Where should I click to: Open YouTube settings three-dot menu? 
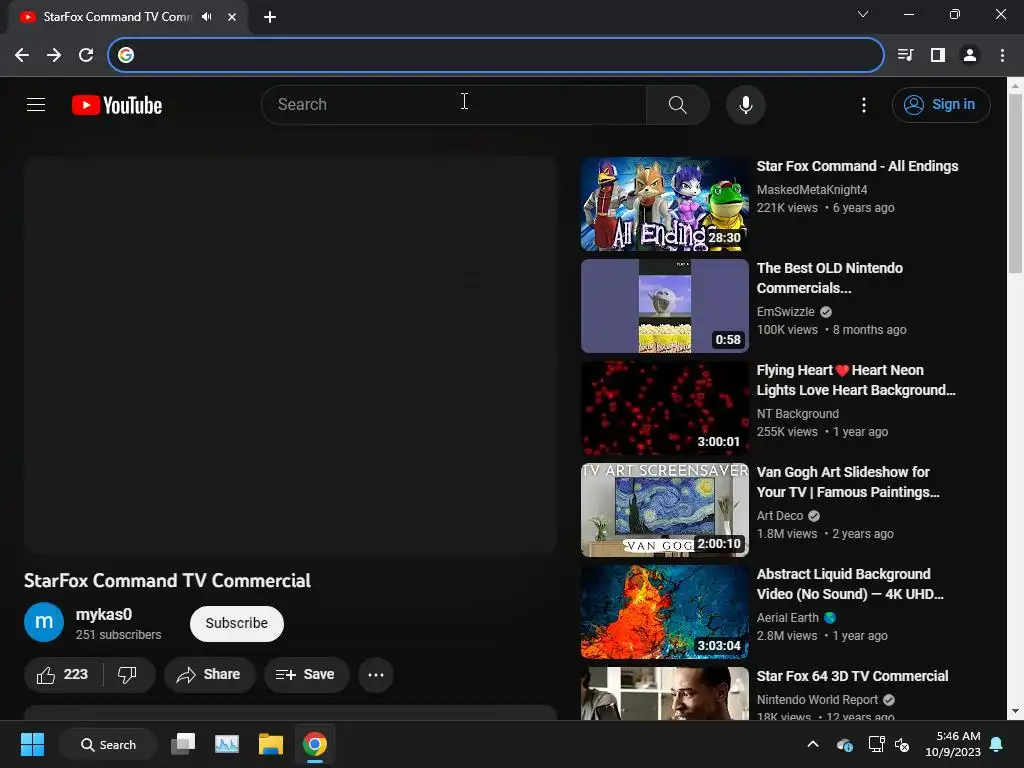coord(863,105)
